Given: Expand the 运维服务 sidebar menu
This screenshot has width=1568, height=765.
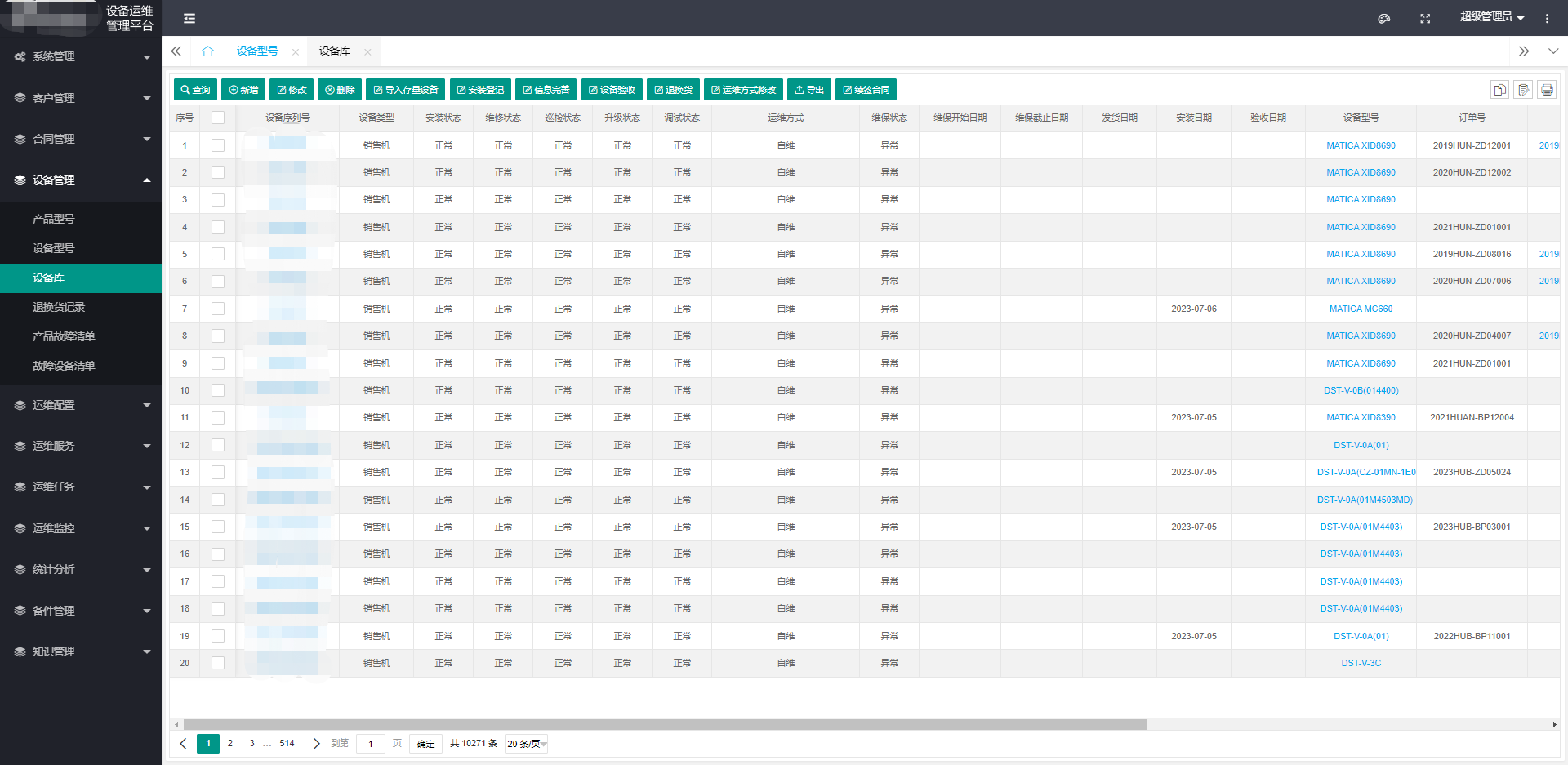Looking at the screenshot, I should click(x=81, y=446).
